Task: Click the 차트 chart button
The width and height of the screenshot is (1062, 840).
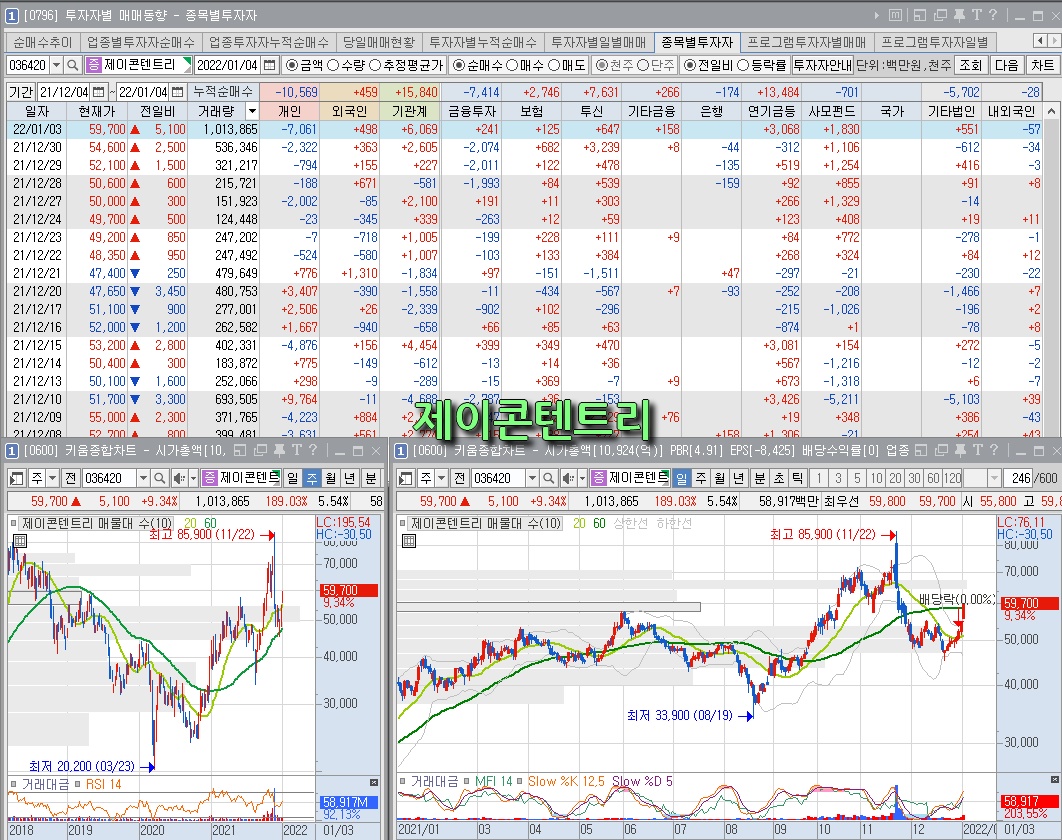Action: [1042, 65]
